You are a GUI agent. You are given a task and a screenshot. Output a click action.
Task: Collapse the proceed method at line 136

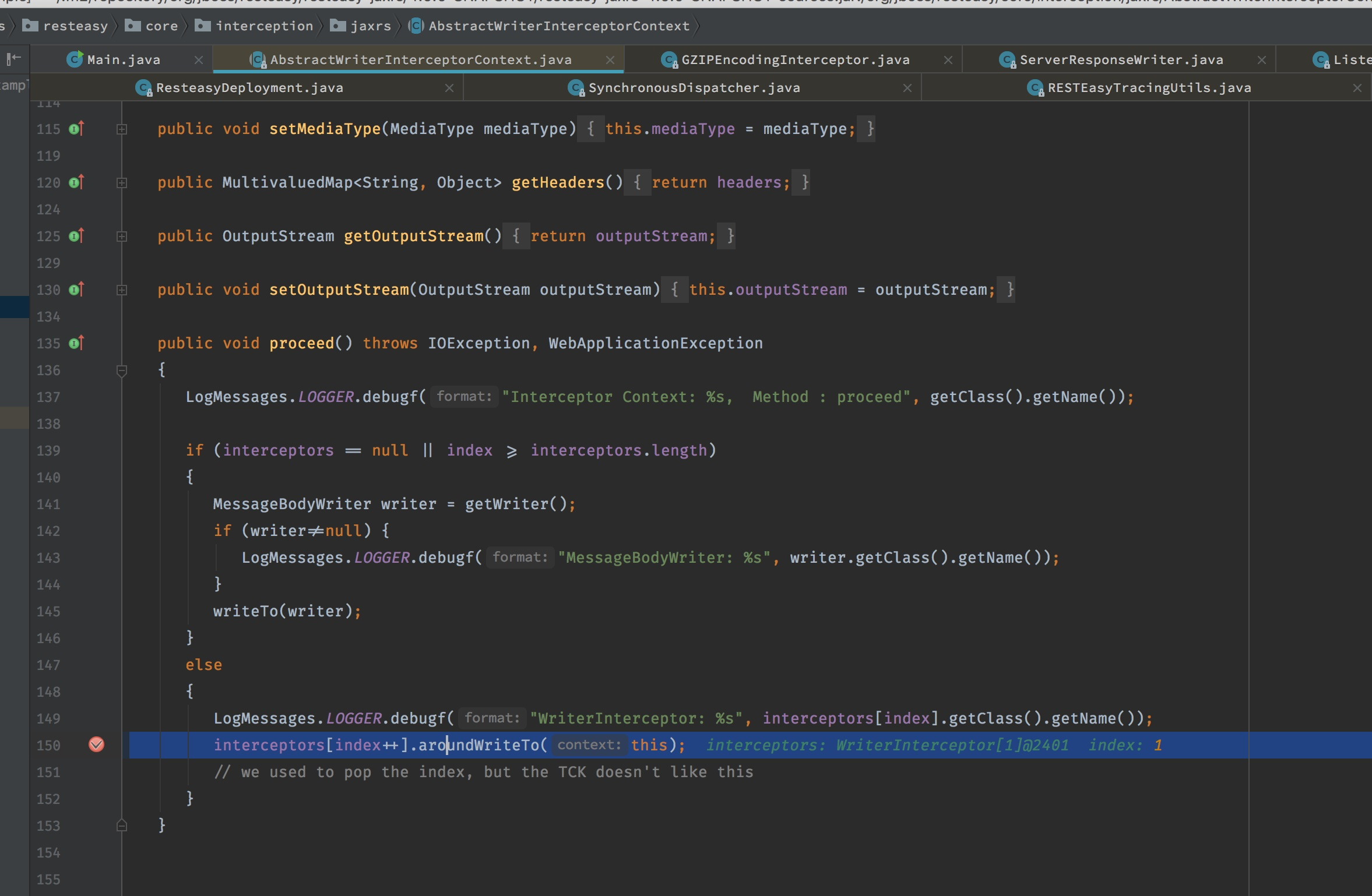[122, 371]
